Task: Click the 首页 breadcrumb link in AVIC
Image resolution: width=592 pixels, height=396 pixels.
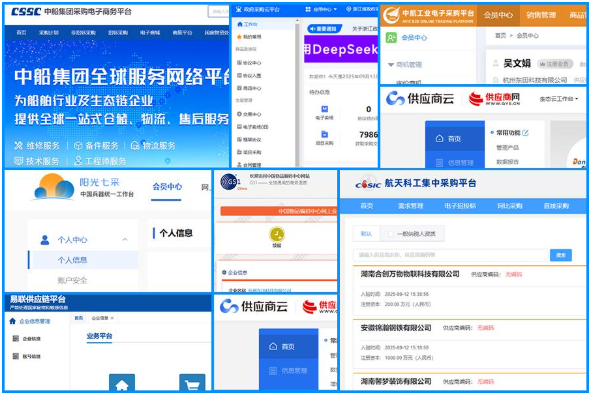Action: (x=500, y=35)
